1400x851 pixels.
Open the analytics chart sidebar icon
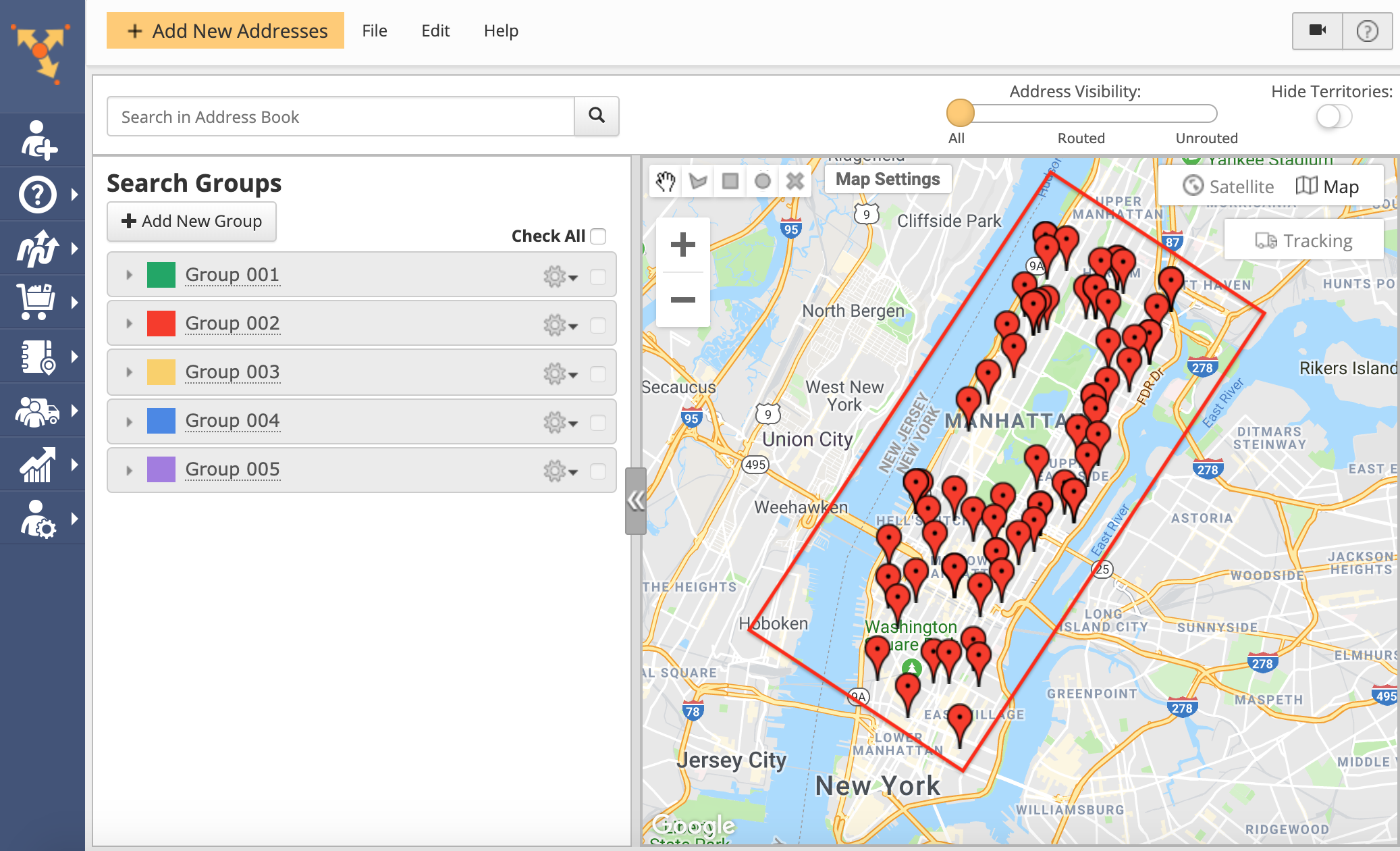[38, 465]
